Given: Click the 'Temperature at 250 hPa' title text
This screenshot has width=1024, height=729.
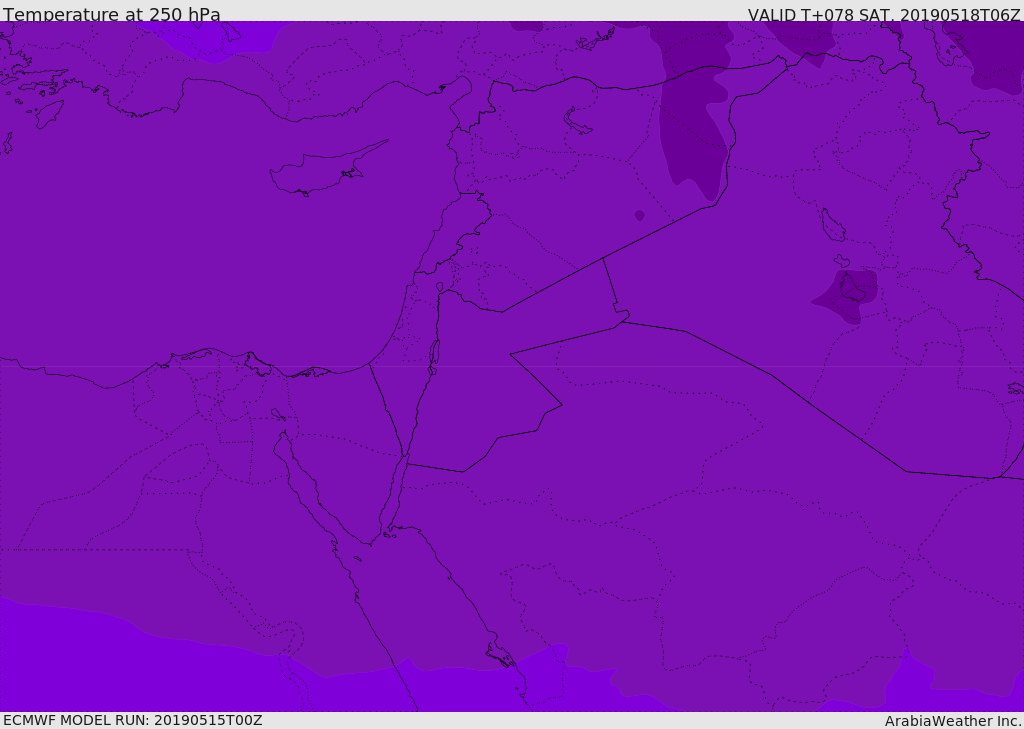Looking at the screenshot, I should coord(112,14).
